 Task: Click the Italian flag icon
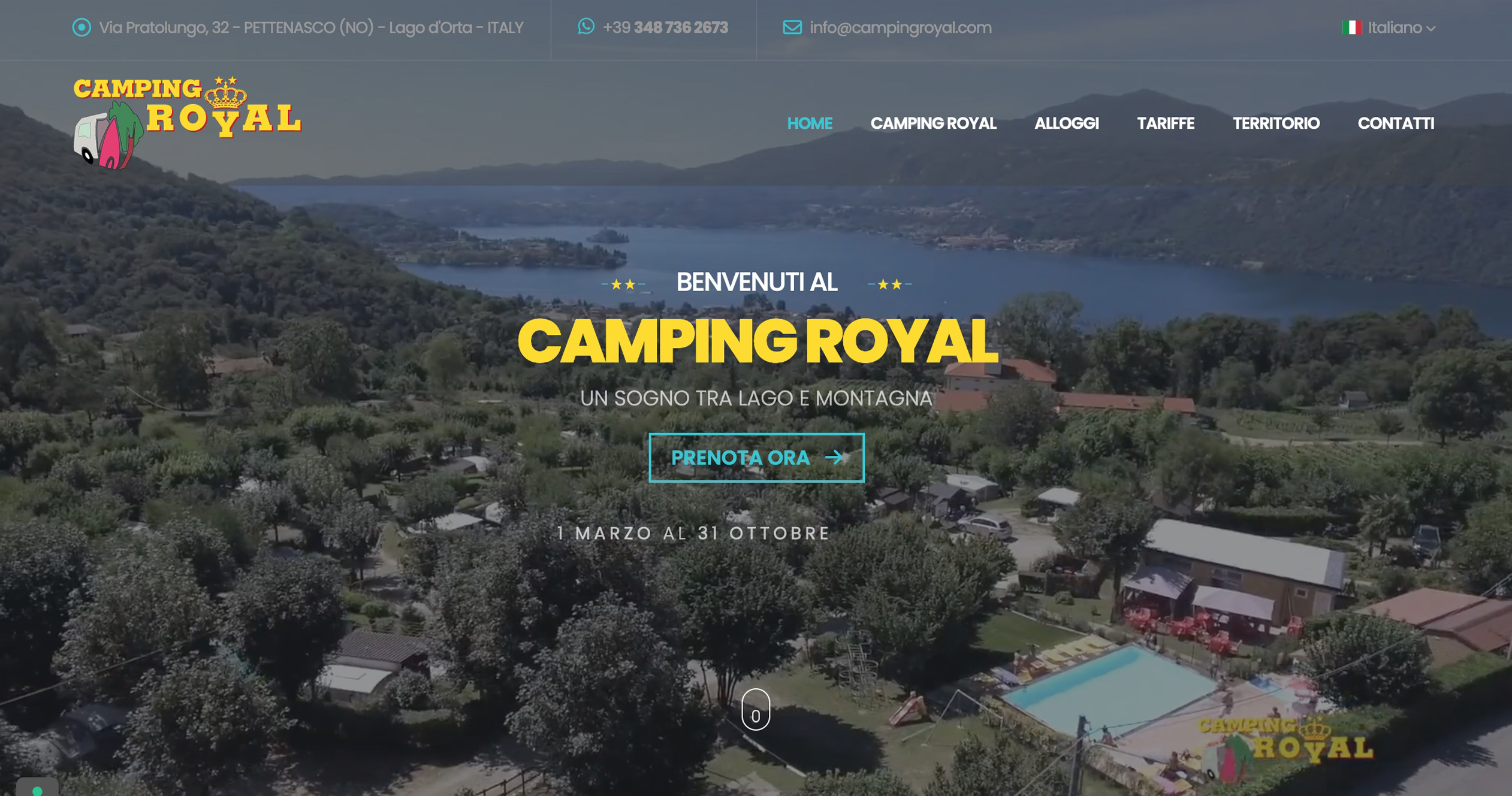[x=1352, y=28]
